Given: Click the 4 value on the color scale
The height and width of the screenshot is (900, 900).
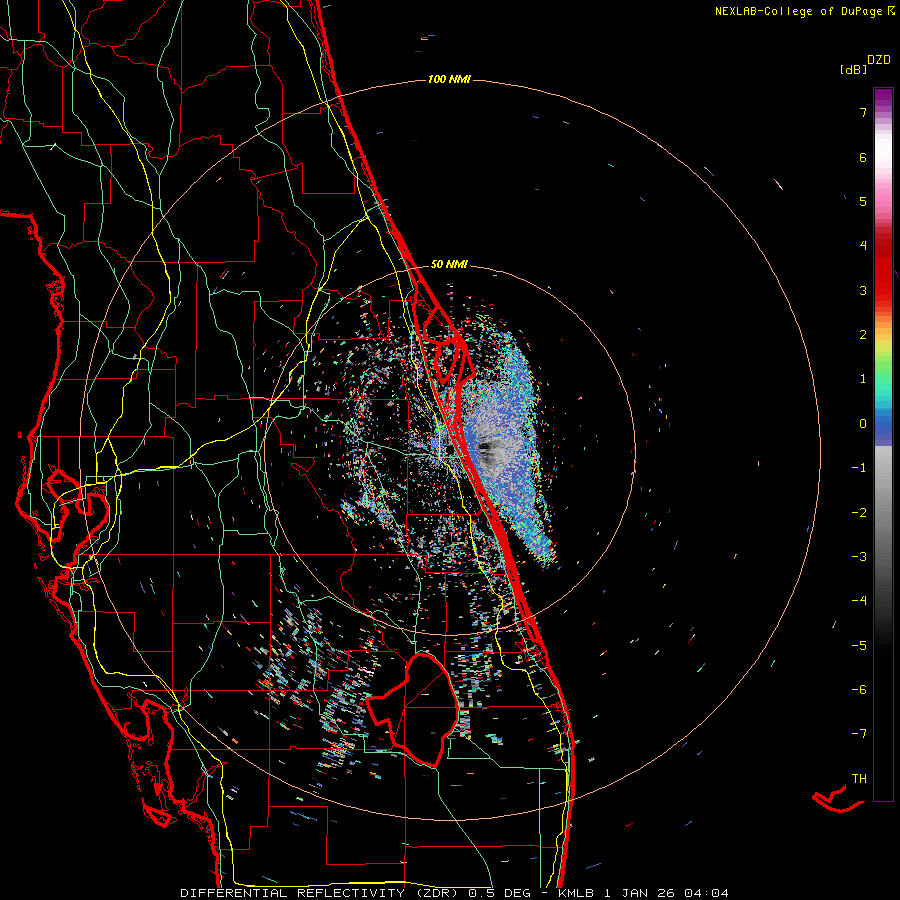Looking at the screenshot, I should click(863, 246).
